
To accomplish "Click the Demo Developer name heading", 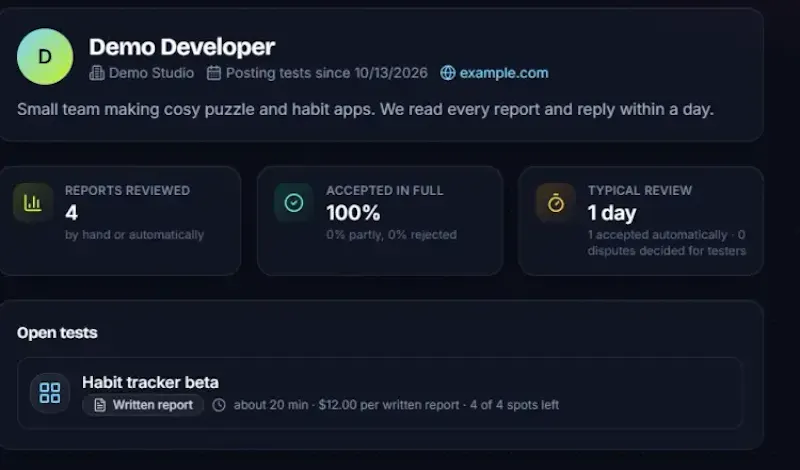I will click(x=182, y=47).
